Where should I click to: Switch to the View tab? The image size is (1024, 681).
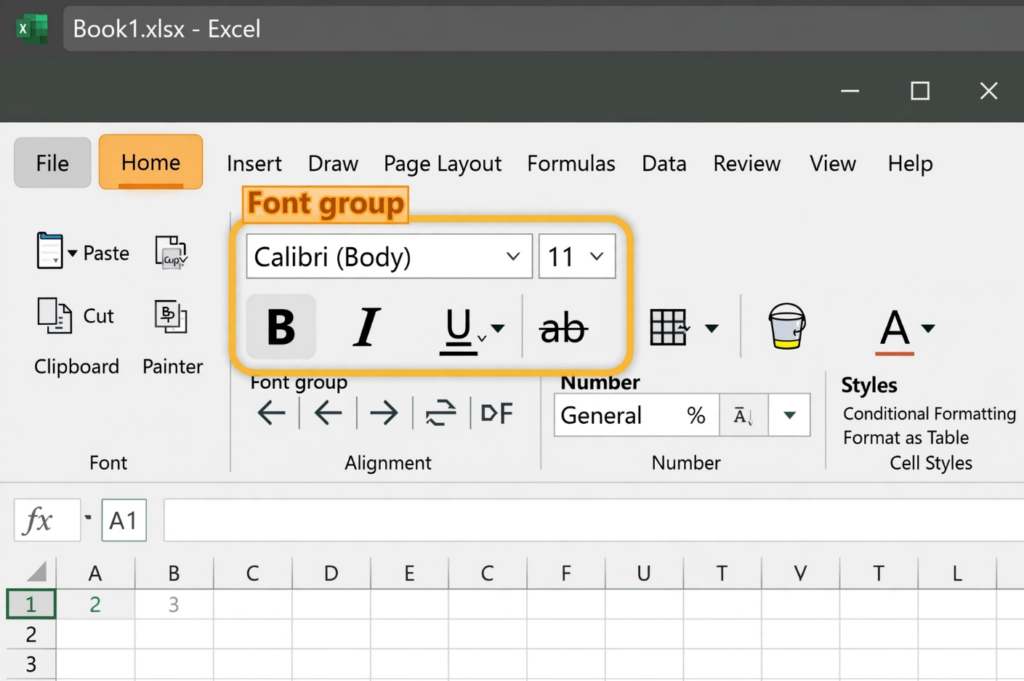[833, 163]
